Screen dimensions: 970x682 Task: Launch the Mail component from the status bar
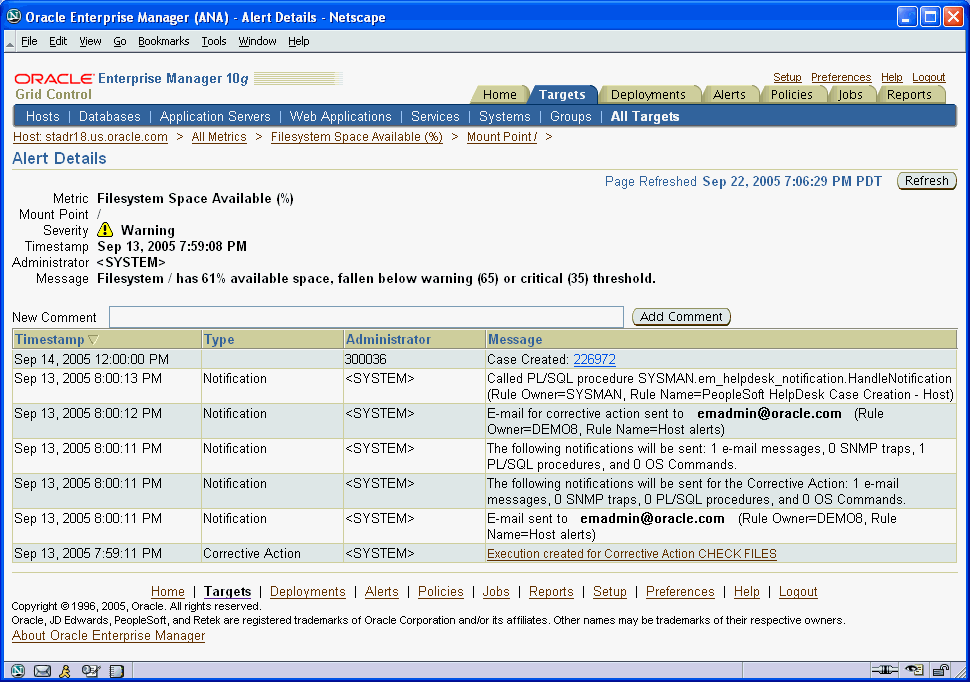pos(42,670)
